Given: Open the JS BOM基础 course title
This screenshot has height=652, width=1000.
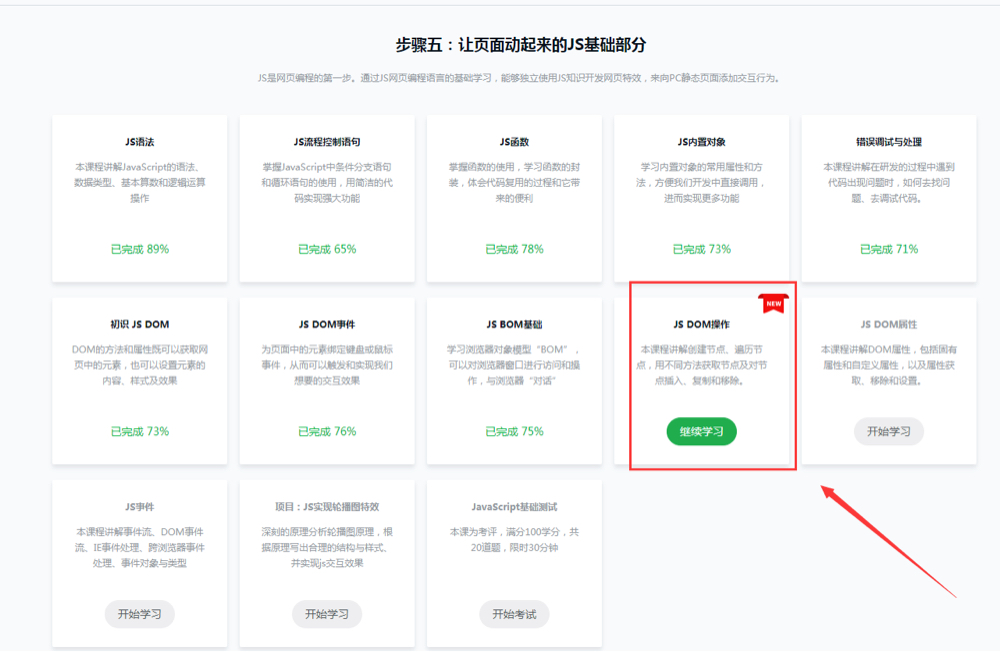Looking at the screenshot, I should click(x=514, y=324).
